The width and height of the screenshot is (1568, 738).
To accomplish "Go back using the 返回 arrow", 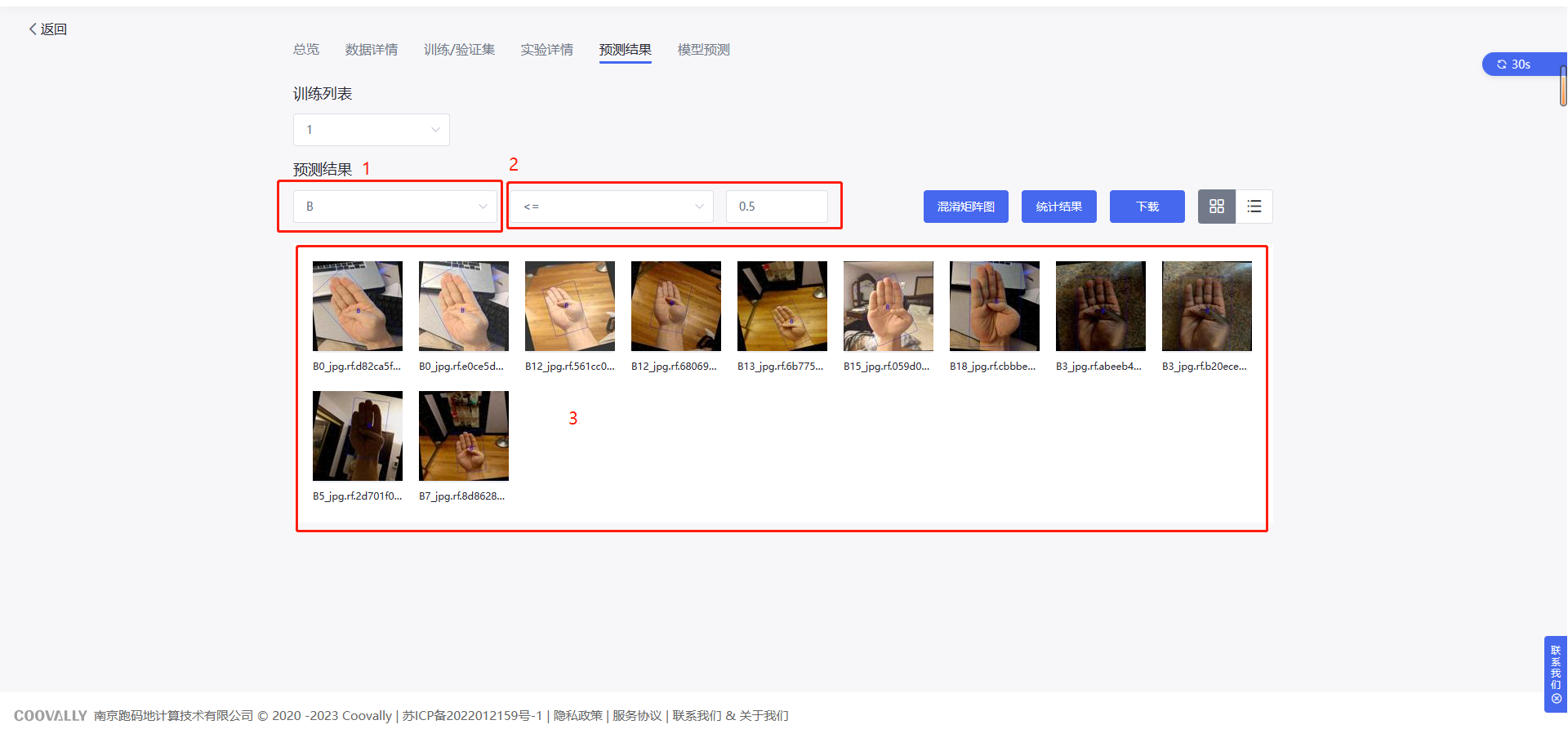I will (x=47, y=29).
